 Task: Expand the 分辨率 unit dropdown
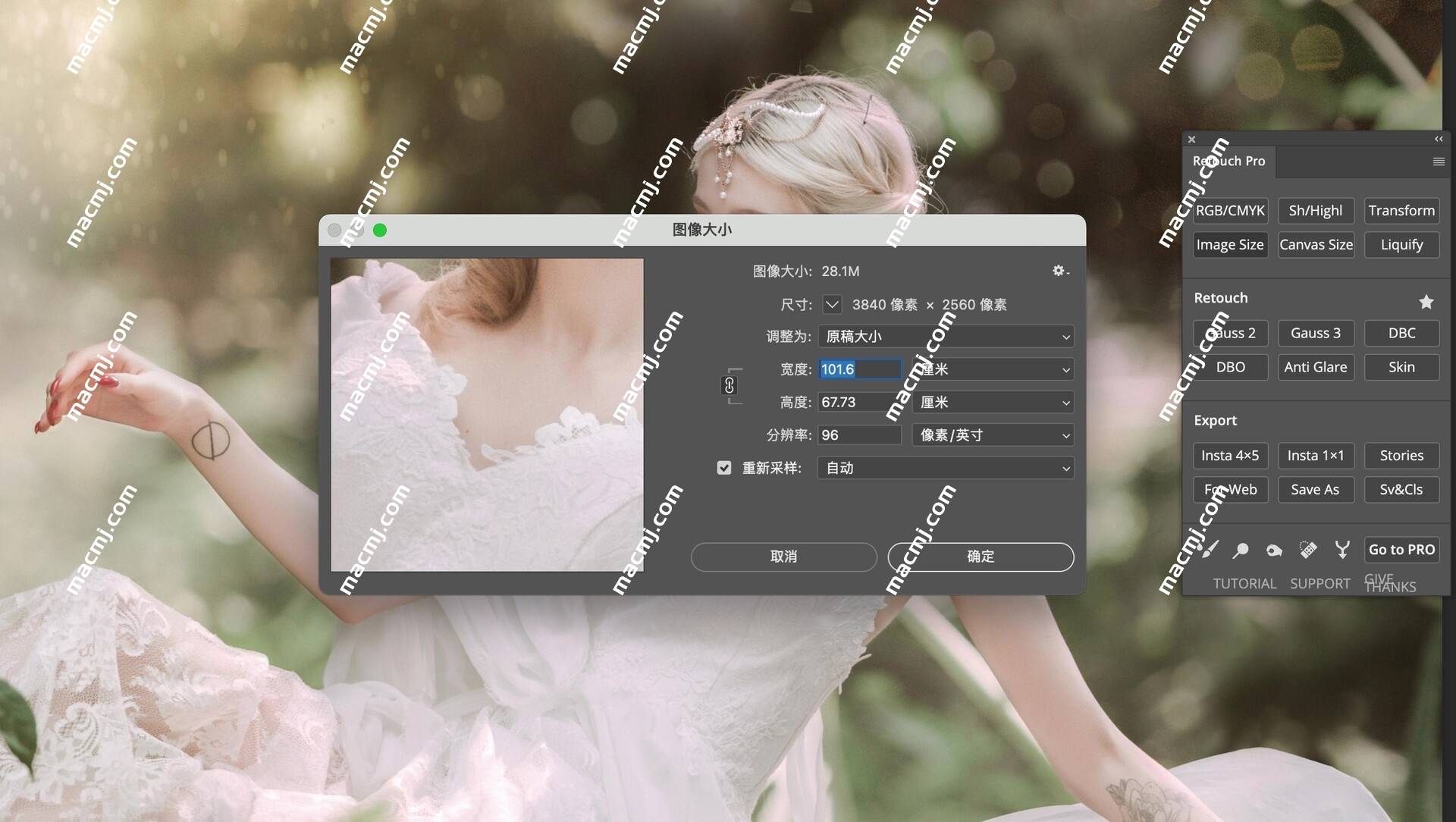[x=990, y=435]
